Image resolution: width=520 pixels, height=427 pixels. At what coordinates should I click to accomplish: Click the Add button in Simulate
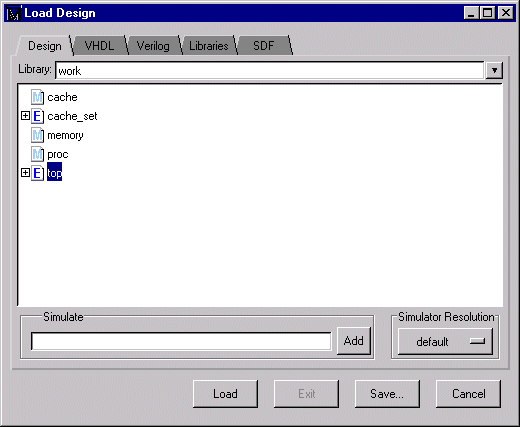(x=354, y=341)
